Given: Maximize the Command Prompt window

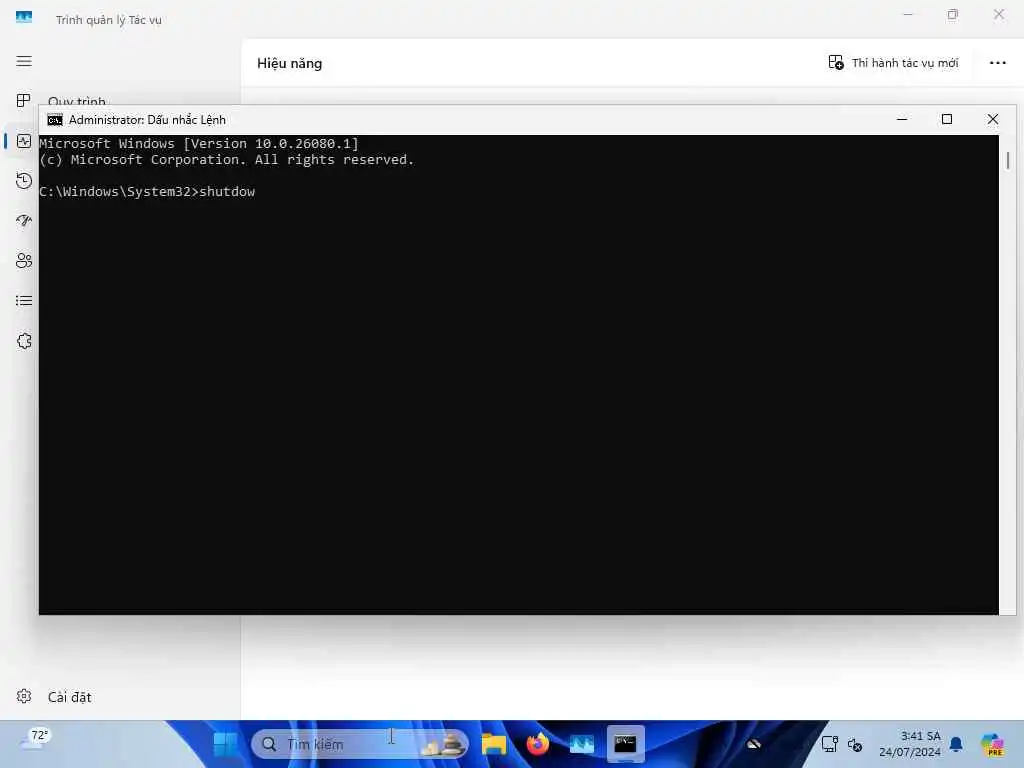Looking at the screenshot, I should [947, 120].
